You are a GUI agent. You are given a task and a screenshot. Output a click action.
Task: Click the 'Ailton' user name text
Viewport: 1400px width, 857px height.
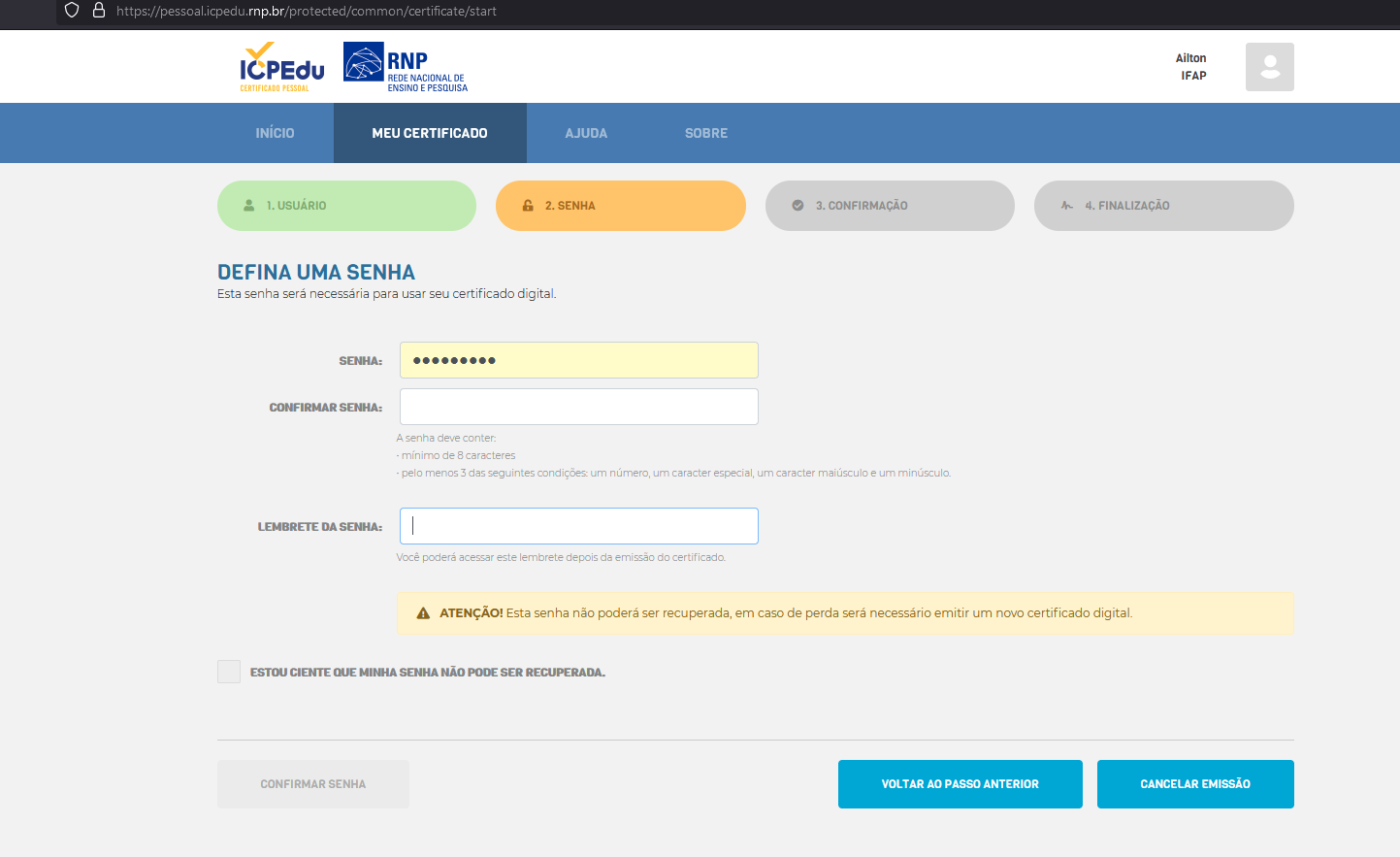pos(1191,58)
